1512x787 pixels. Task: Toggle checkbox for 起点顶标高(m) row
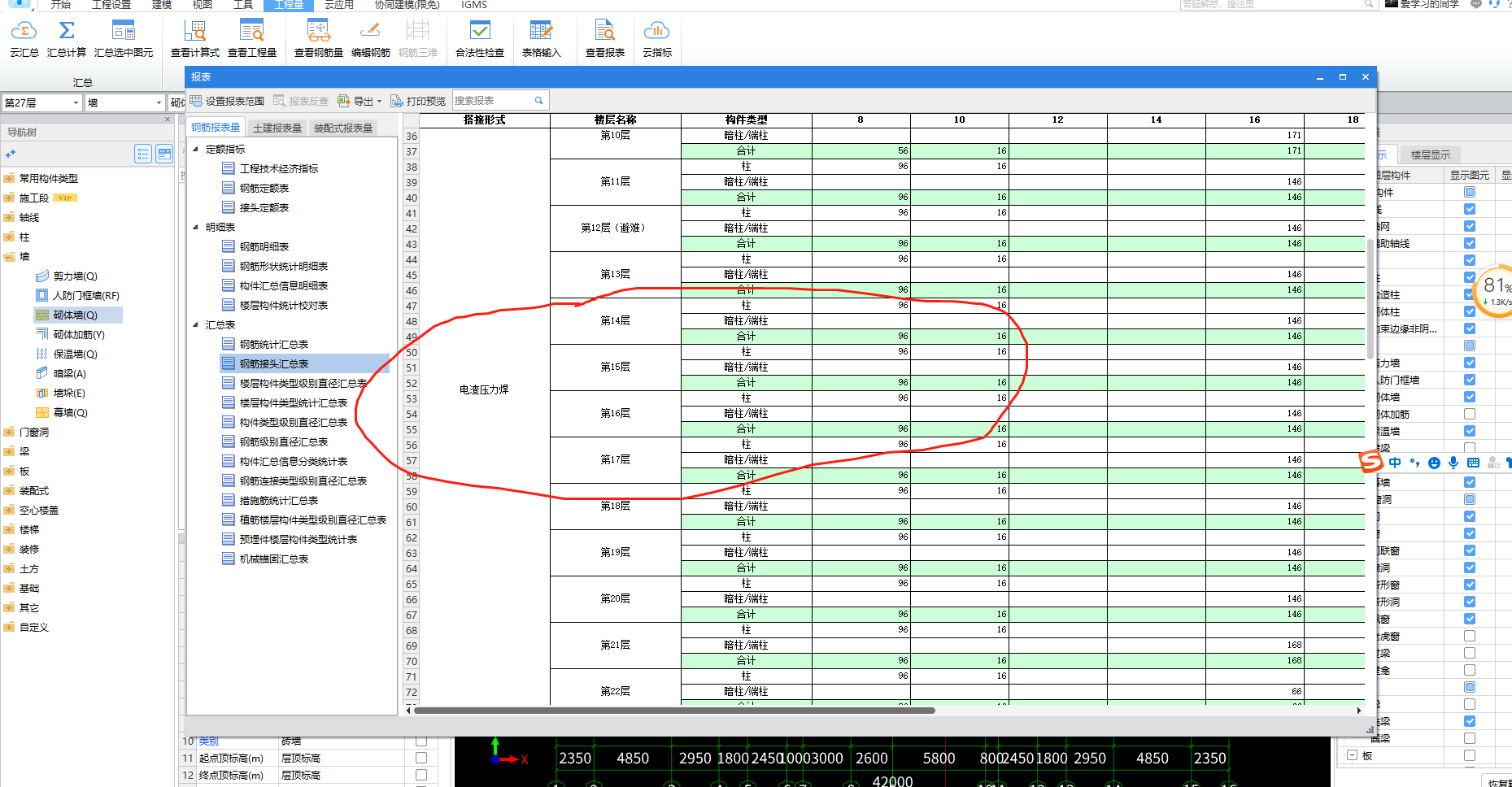point(421,758)
